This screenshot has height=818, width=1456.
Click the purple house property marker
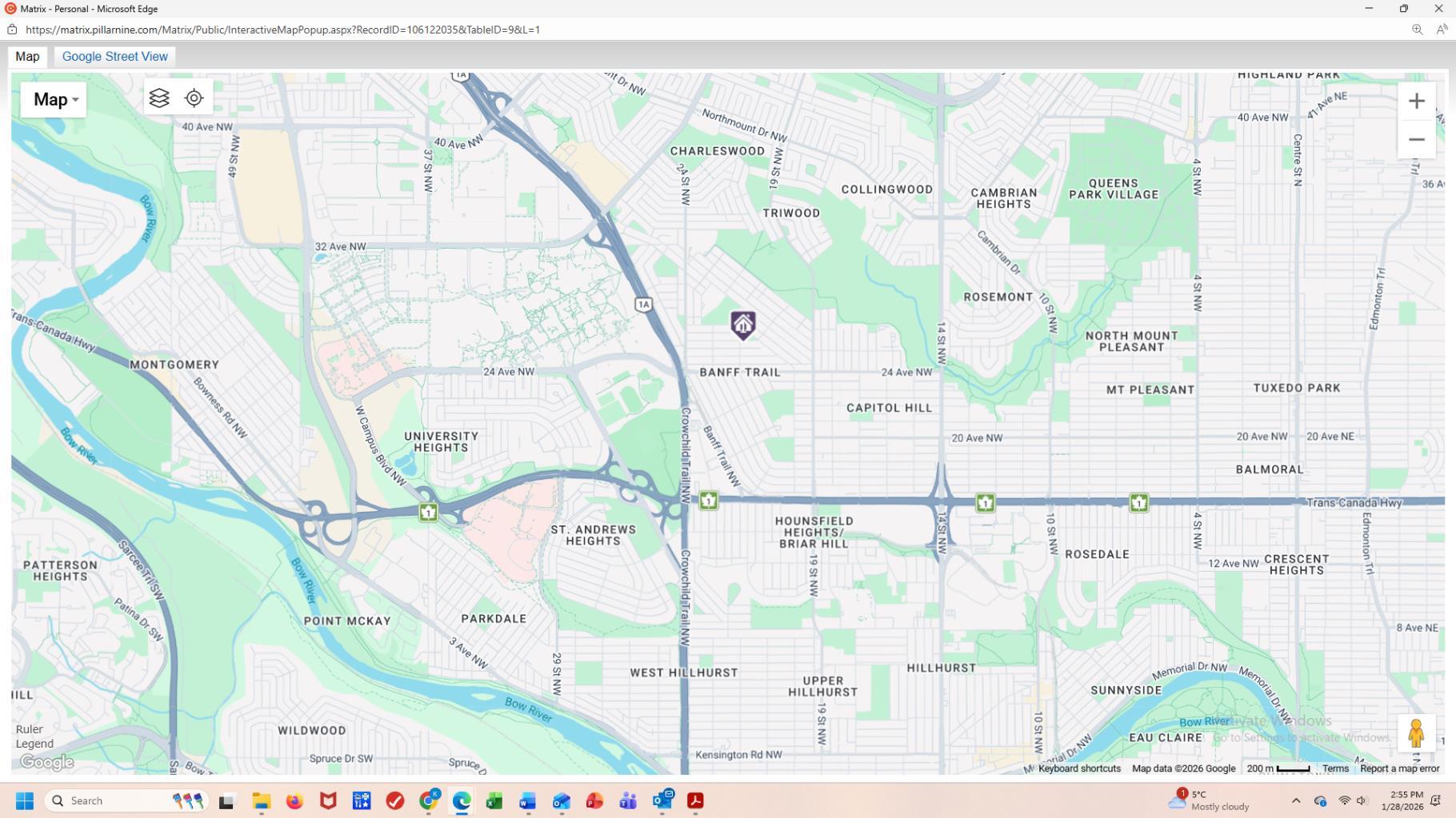(742, 325)
